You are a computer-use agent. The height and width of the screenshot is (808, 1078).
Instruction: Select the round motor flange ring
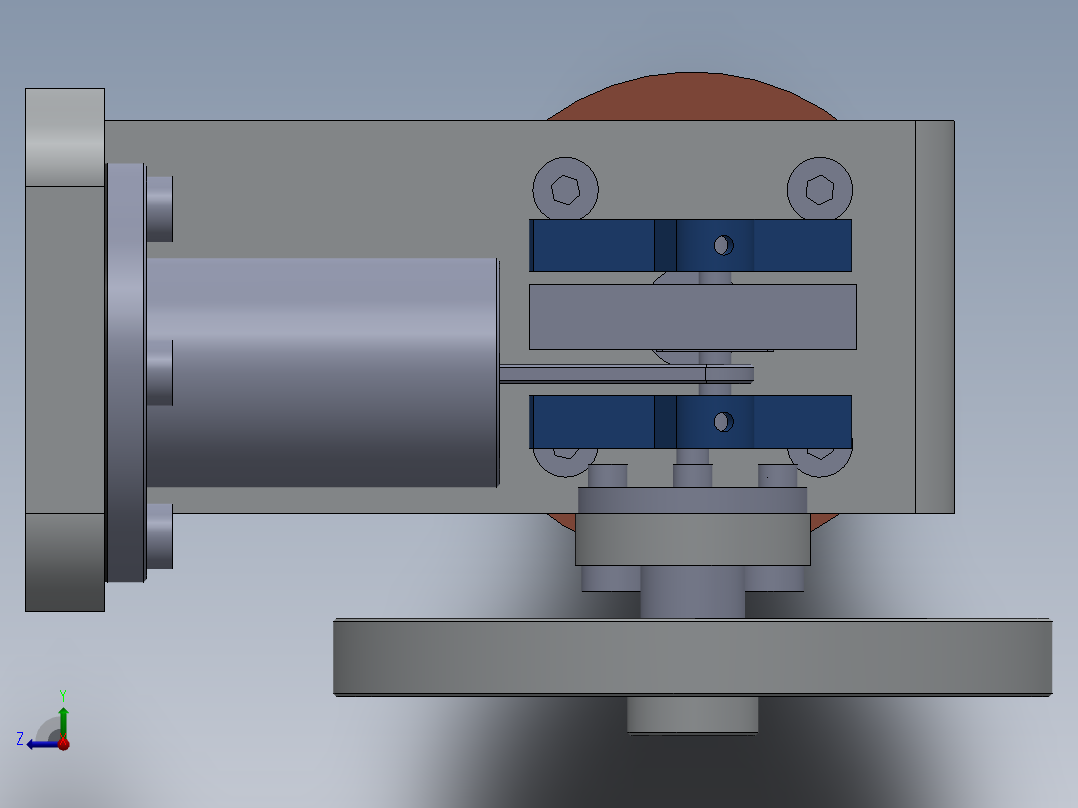pyautogui.click(x=126, y=372)
